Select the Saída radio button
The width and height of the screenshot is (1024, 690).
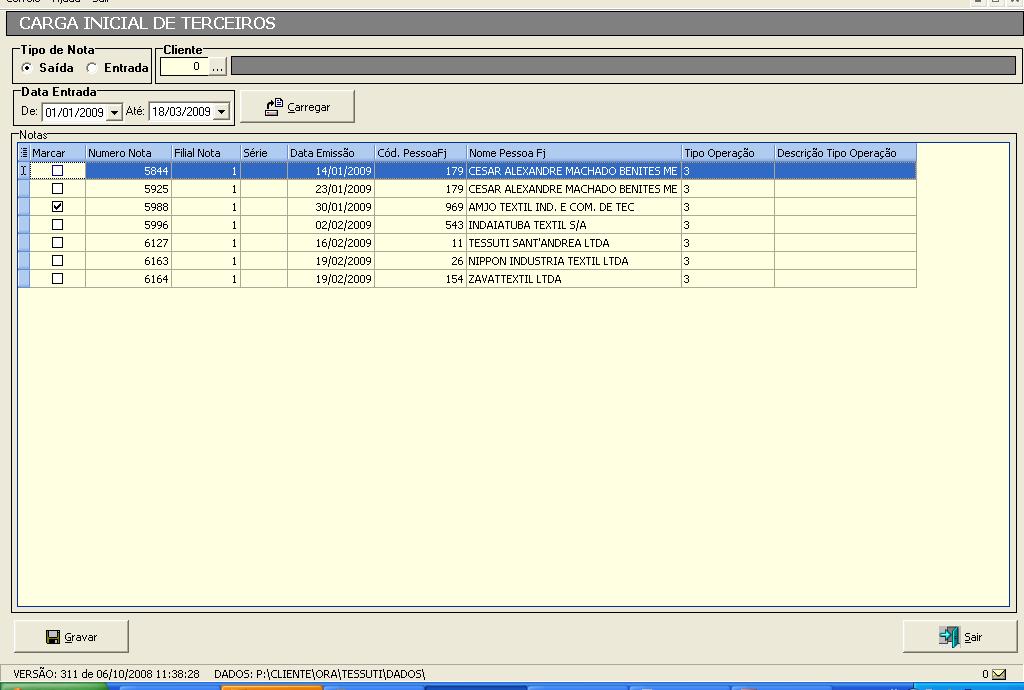(27, 68)
